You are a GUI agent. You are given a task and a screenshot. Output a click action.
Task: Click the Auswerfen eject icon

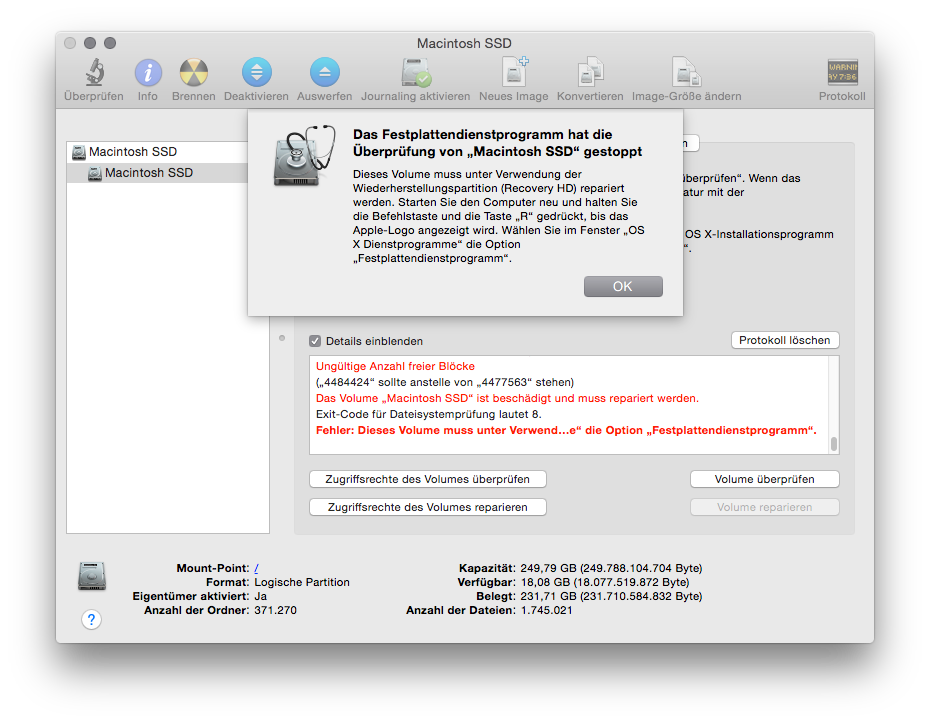coord(324,72)
